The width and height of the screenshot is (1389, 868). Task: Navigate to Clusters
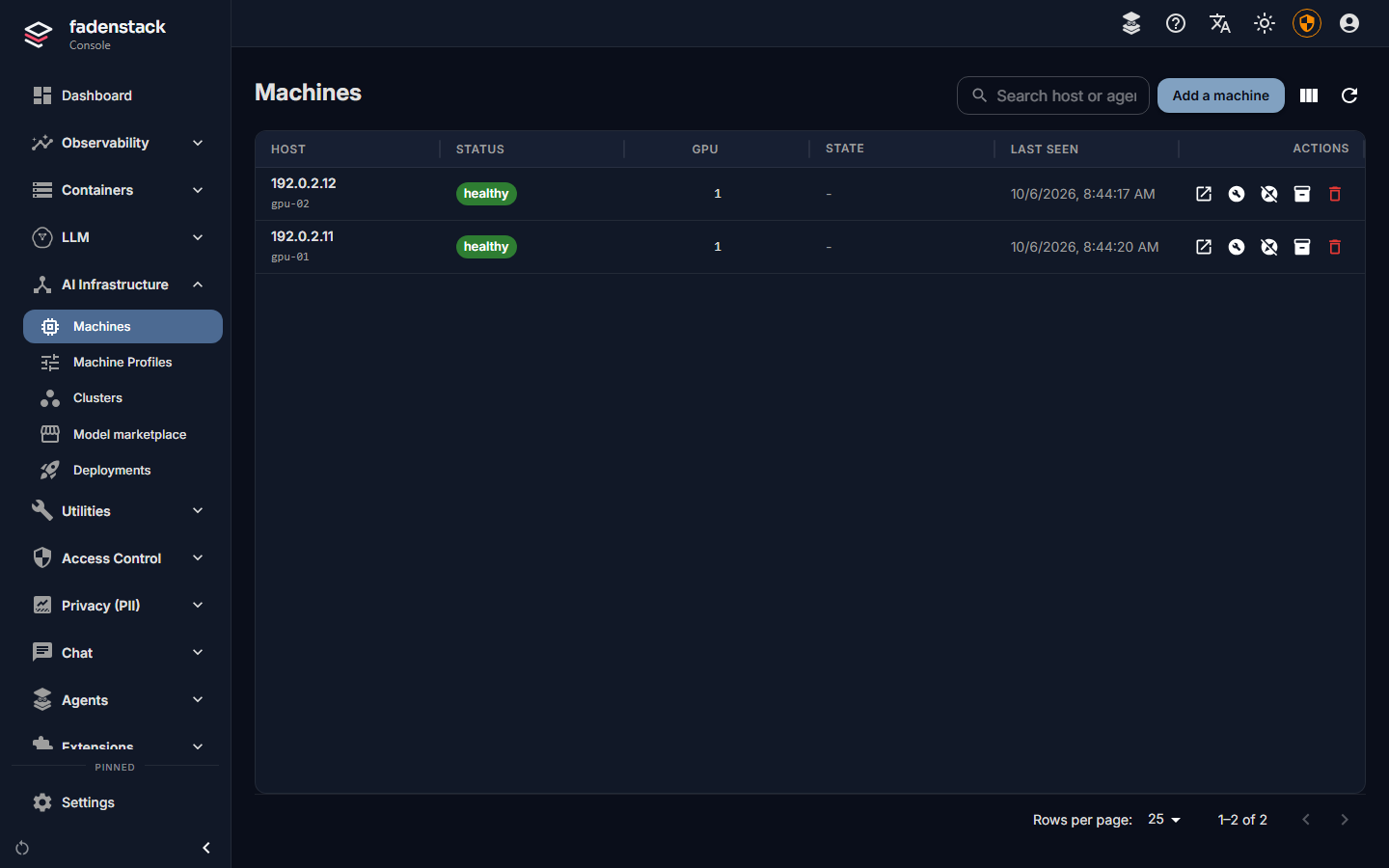123,397
